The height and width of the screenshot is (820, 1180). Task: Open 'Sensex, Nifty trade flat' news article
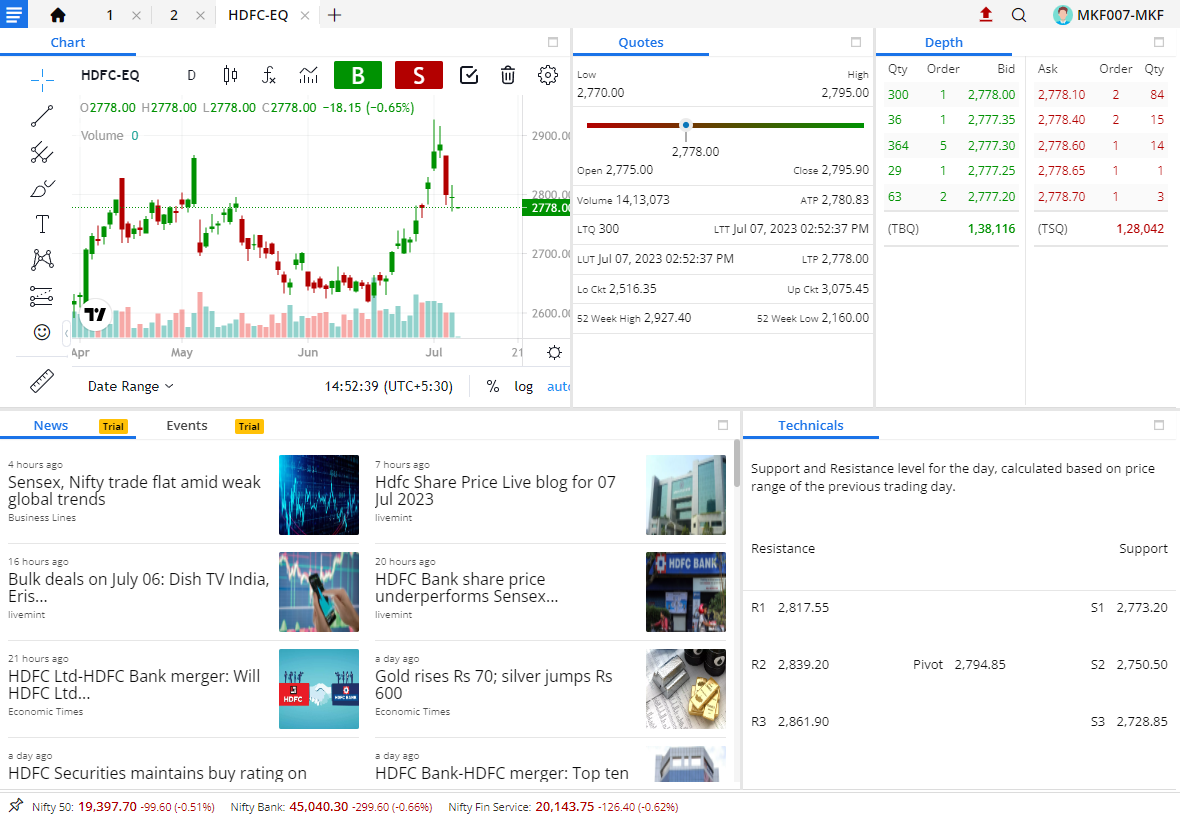click(135, 490)
